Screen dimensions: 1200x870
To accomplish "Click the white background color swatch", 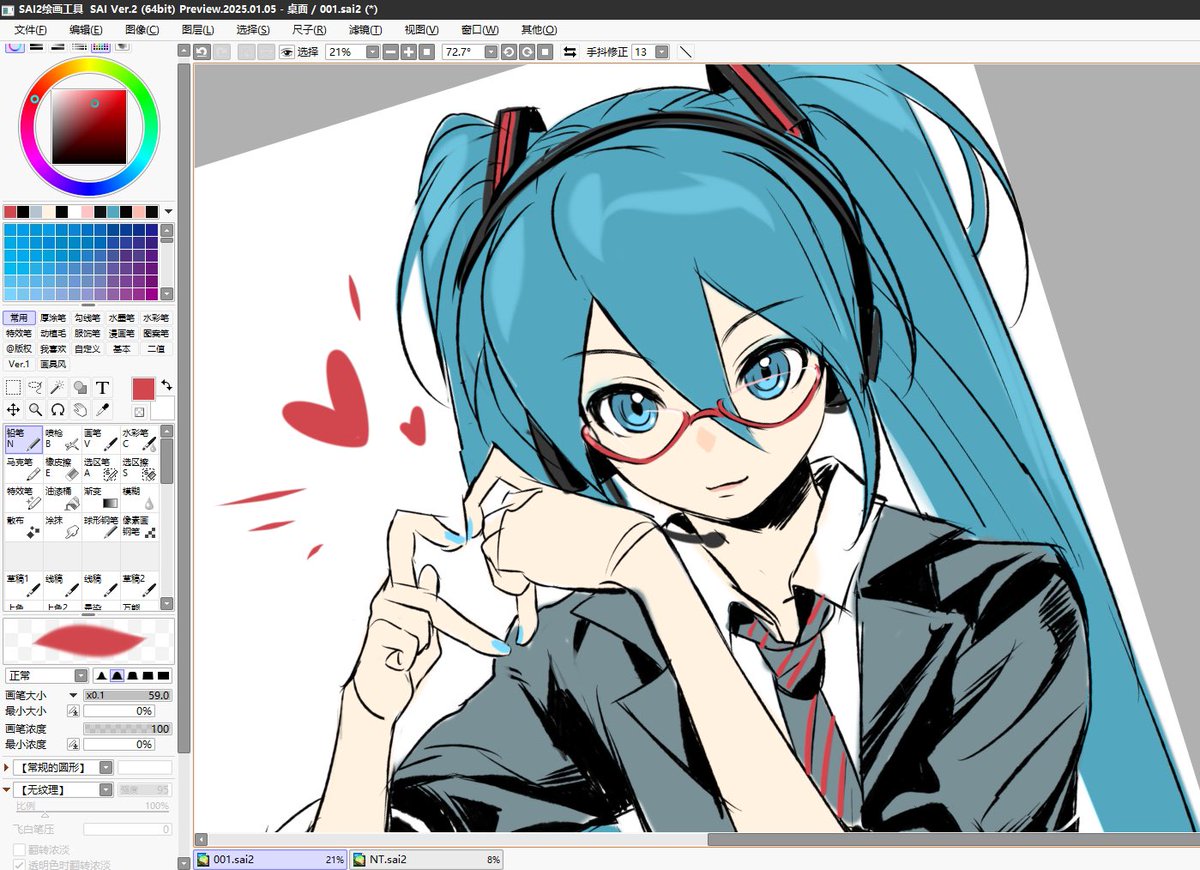I will click(164, 408).
